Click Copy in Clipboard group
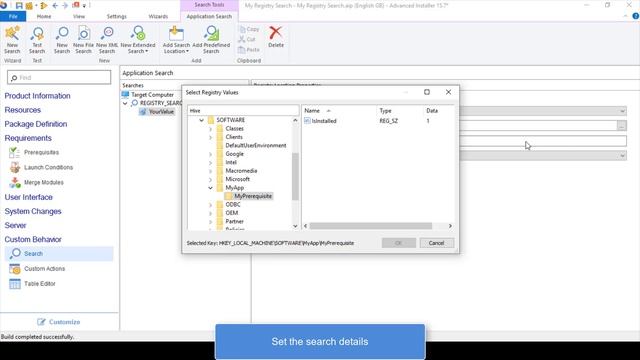Image resolution: width=640 pixels, height=360 pixels. 249,29
